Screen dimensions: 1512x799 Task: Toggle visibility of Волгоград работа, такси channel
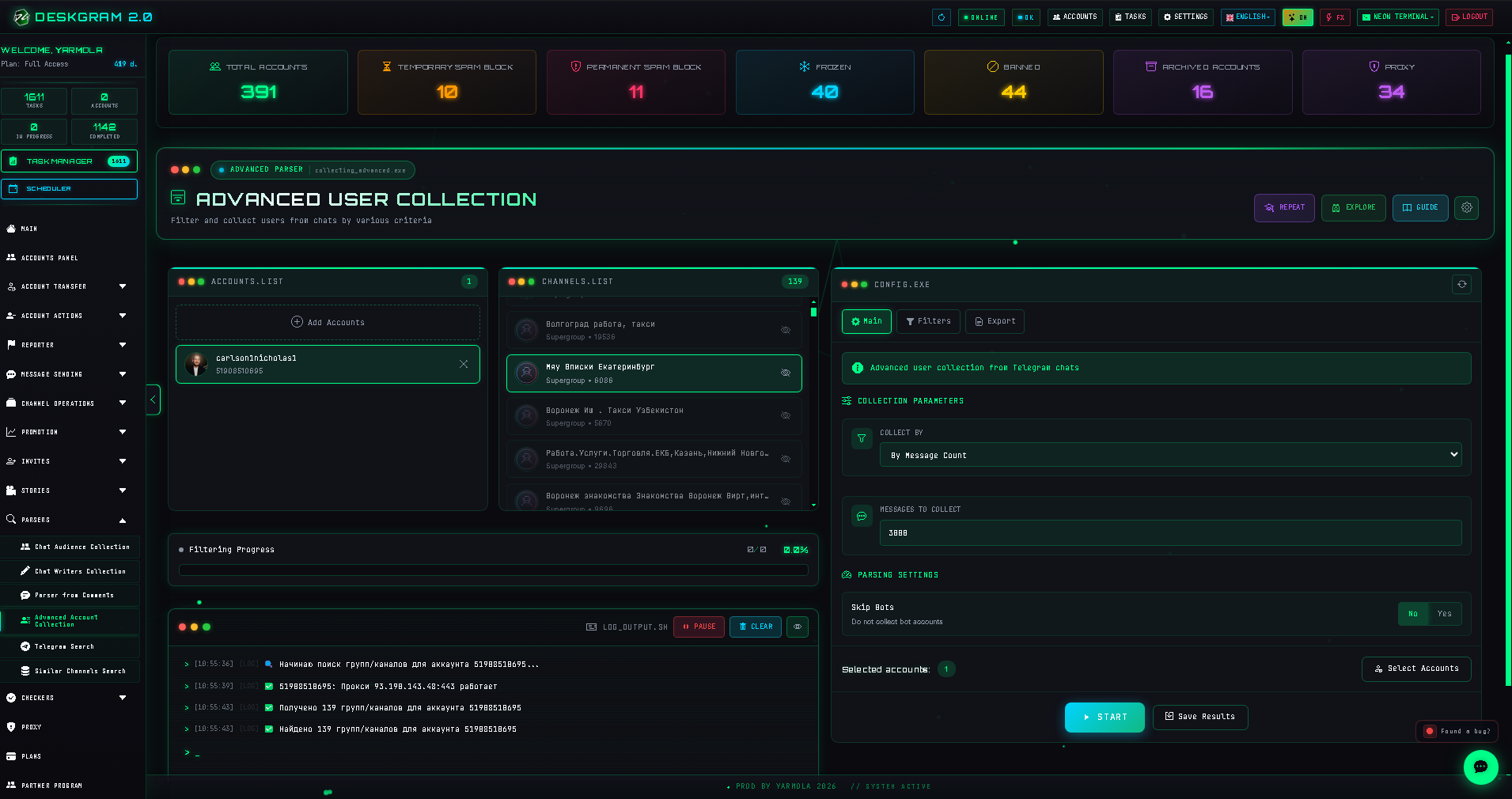(786, 331)
